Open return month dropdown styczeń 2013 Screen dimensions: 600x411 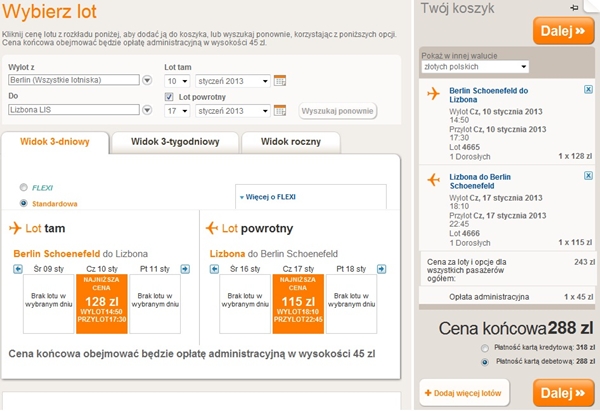click(233, 111)
